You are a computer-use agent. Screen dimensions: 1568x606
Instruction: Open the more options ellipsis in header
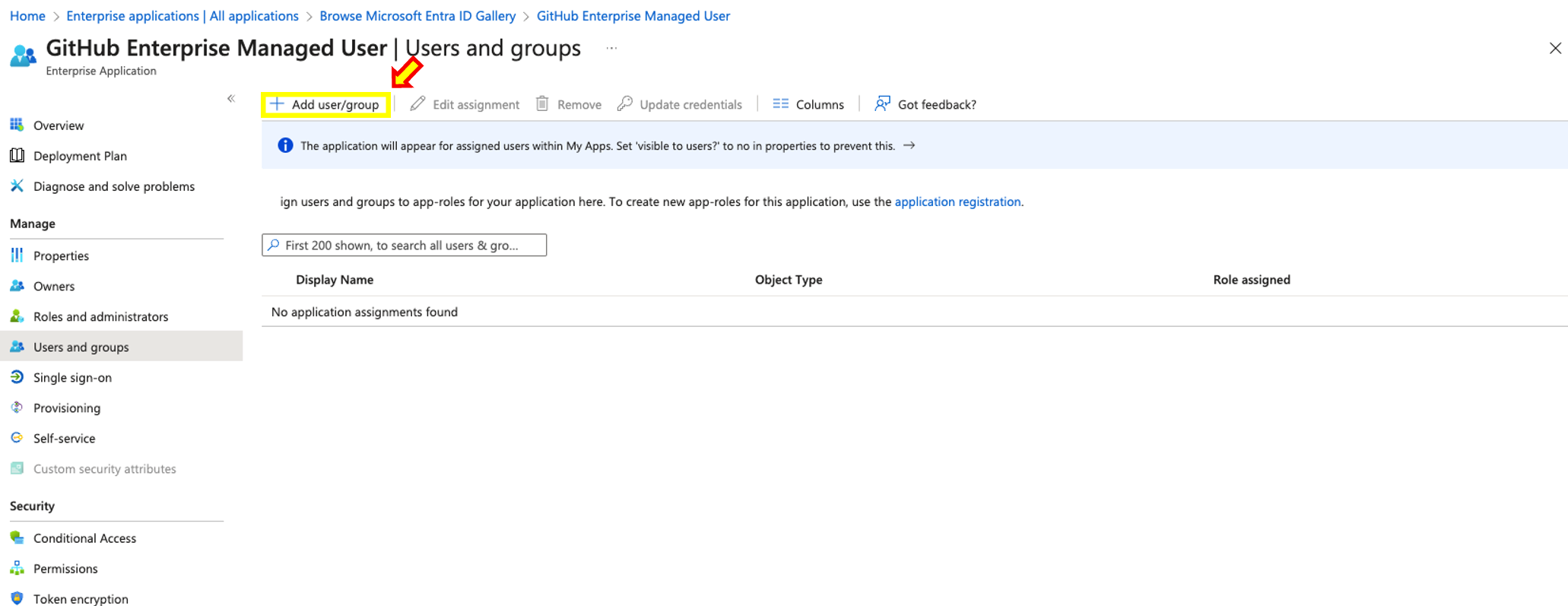tap(611, 48)
